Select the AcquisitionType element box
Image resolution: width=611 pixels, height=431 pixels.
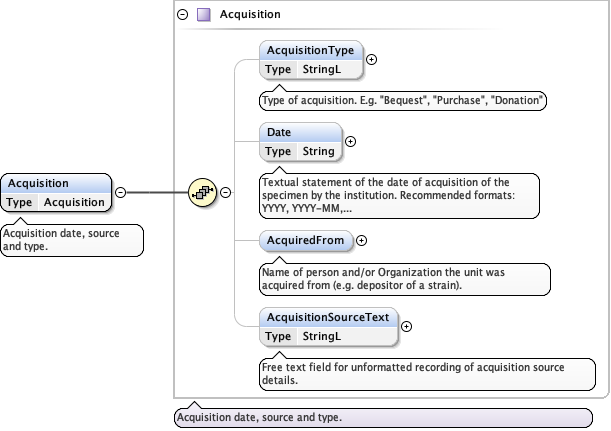tap(312, 60)
